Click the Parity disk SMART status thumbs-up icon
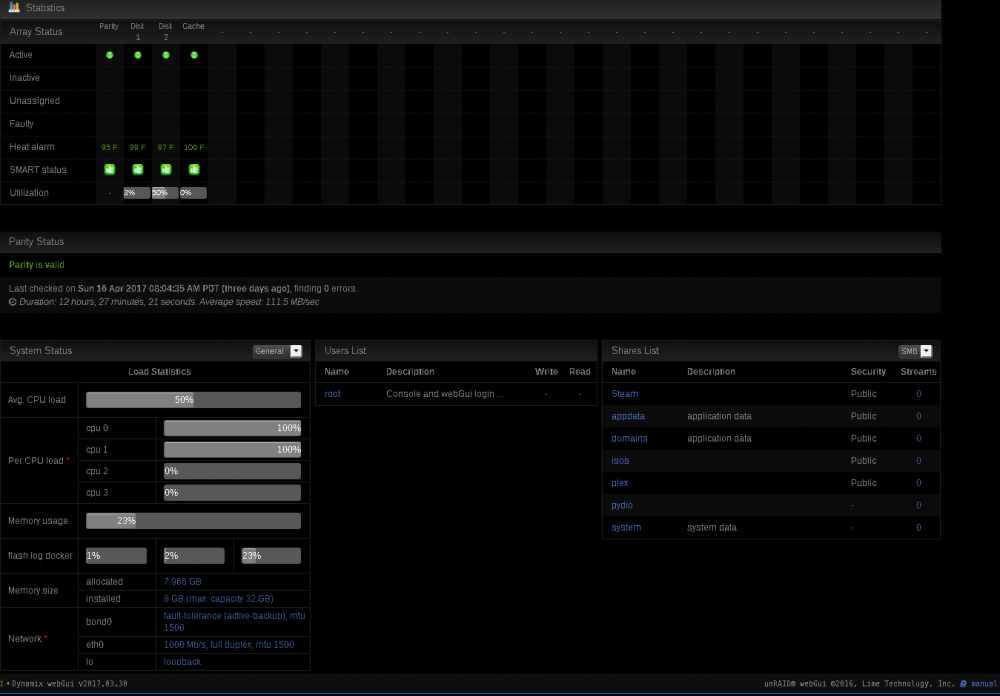Screen dimensions: 1000x696 [110, 169]
